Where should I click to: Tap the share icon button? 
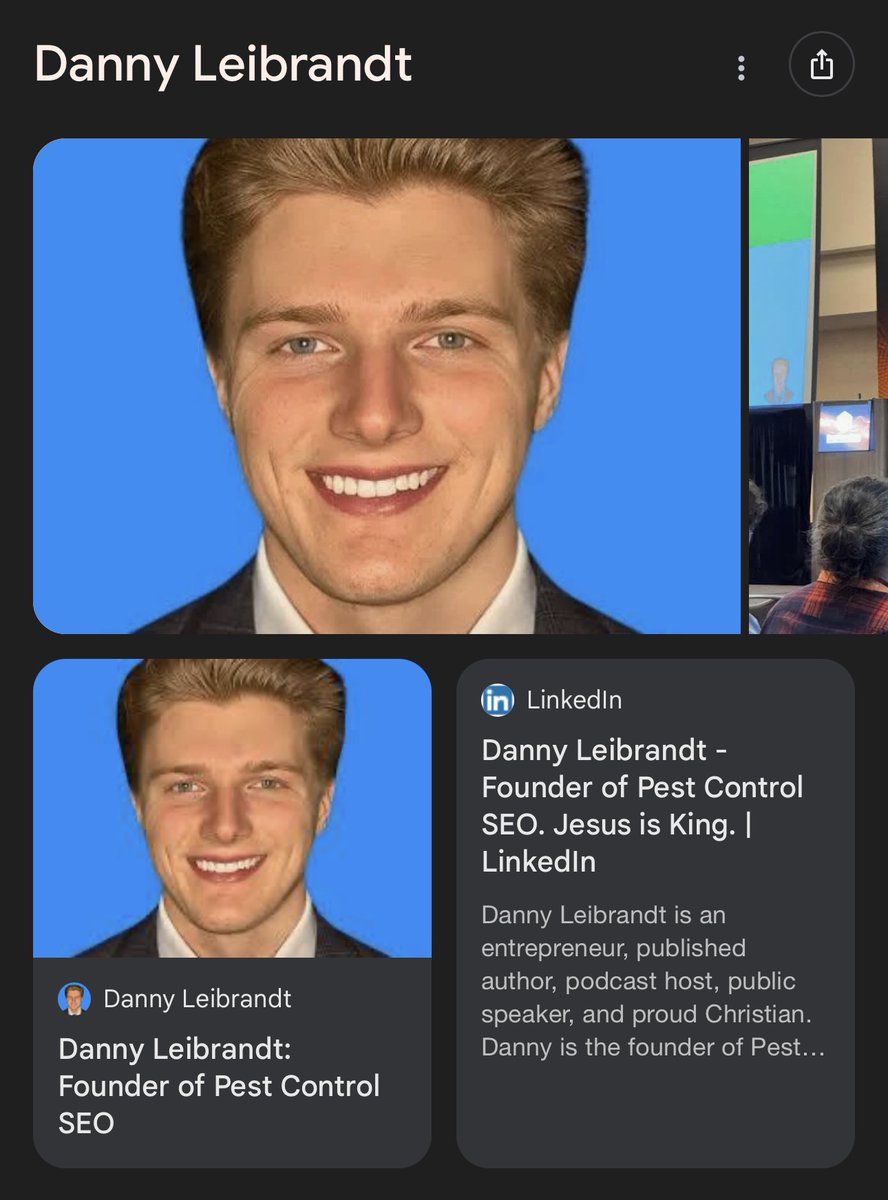tap(821, 66)
